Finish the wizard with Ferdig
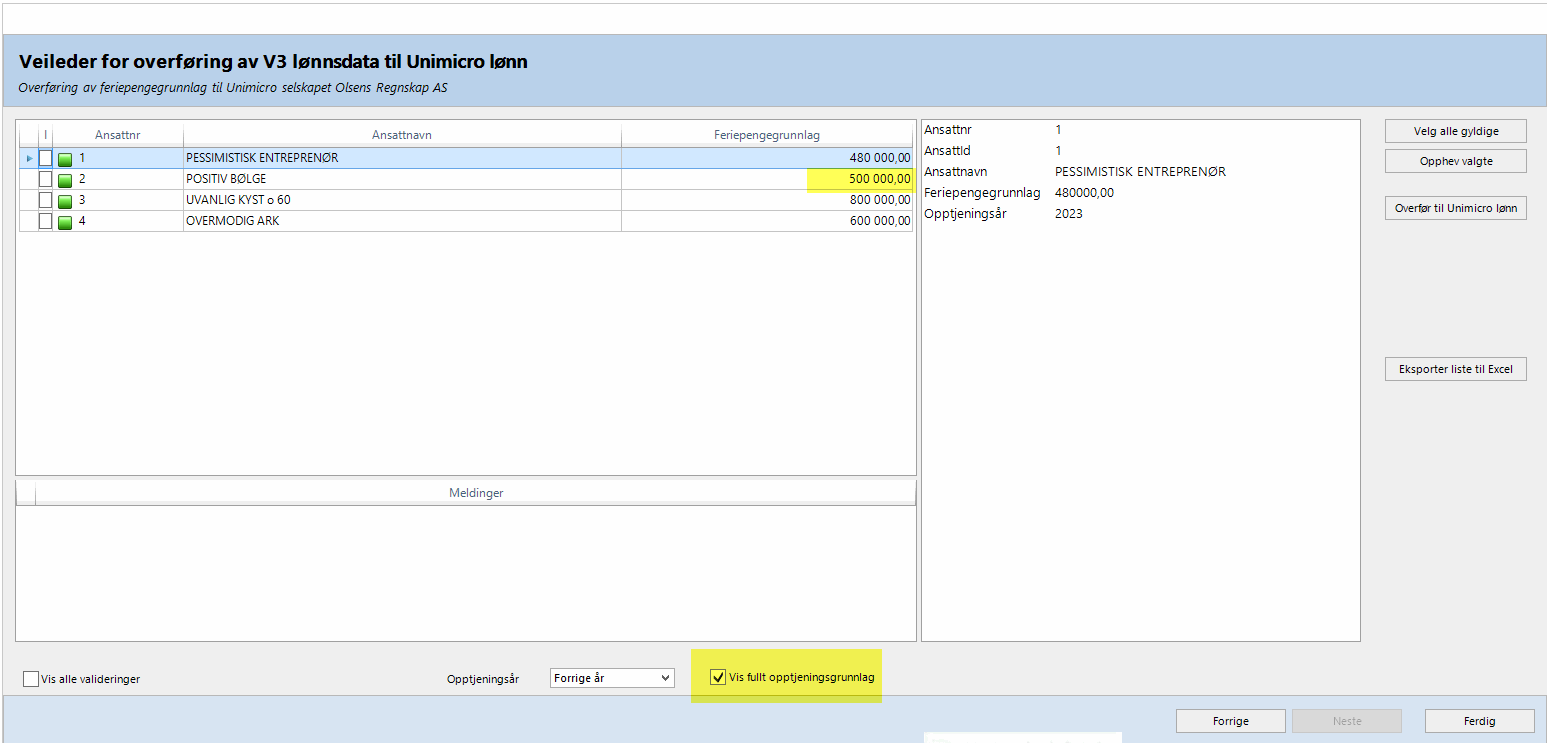The image size is (1547, 743). (x=1479, y=721)
